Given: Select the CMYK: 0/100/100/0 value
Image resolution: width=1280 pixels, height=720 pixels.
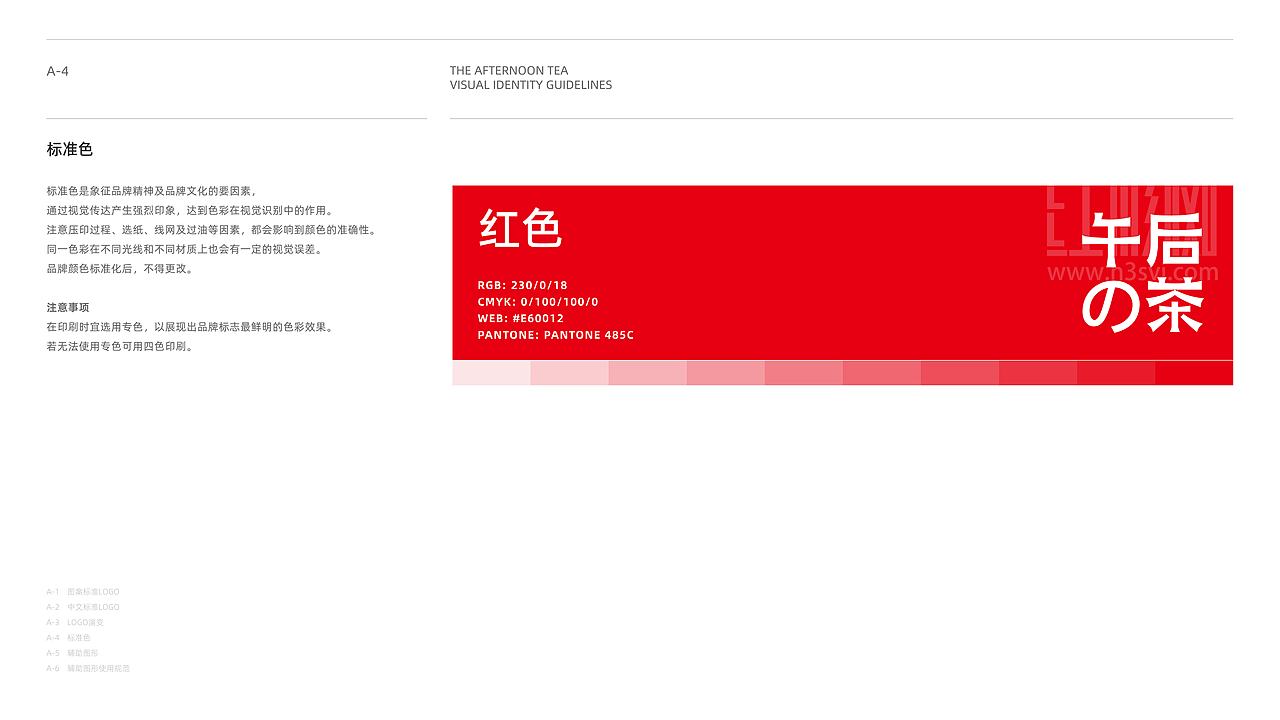Looking at the screenshot, I should pyautogui.click(x=538, y=302).
